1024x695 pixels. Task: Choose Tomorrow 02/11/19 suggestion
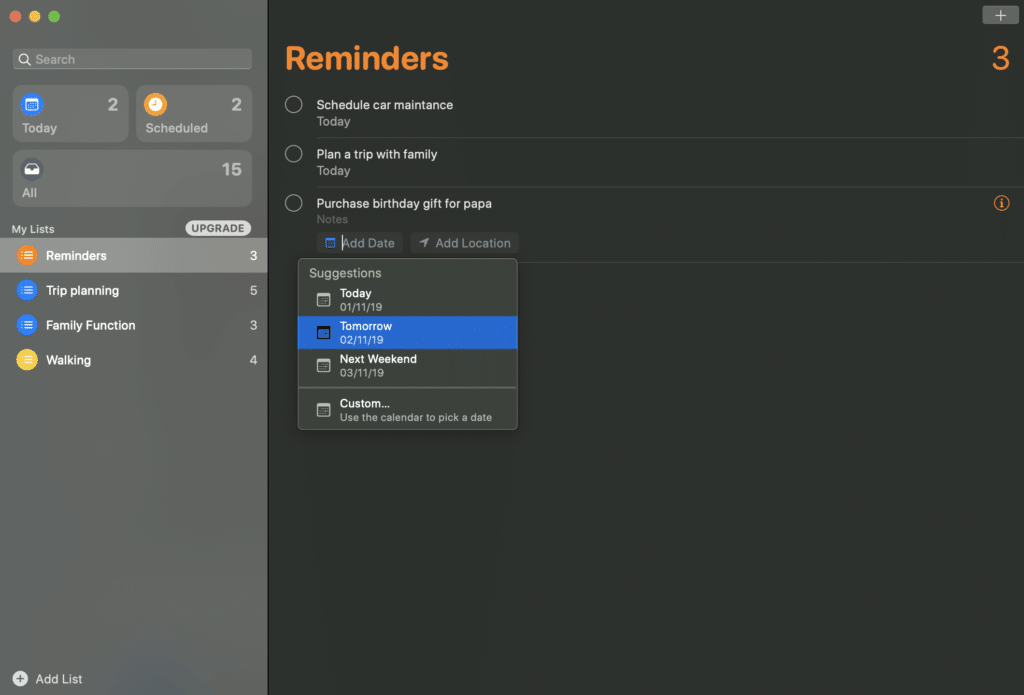408,332
